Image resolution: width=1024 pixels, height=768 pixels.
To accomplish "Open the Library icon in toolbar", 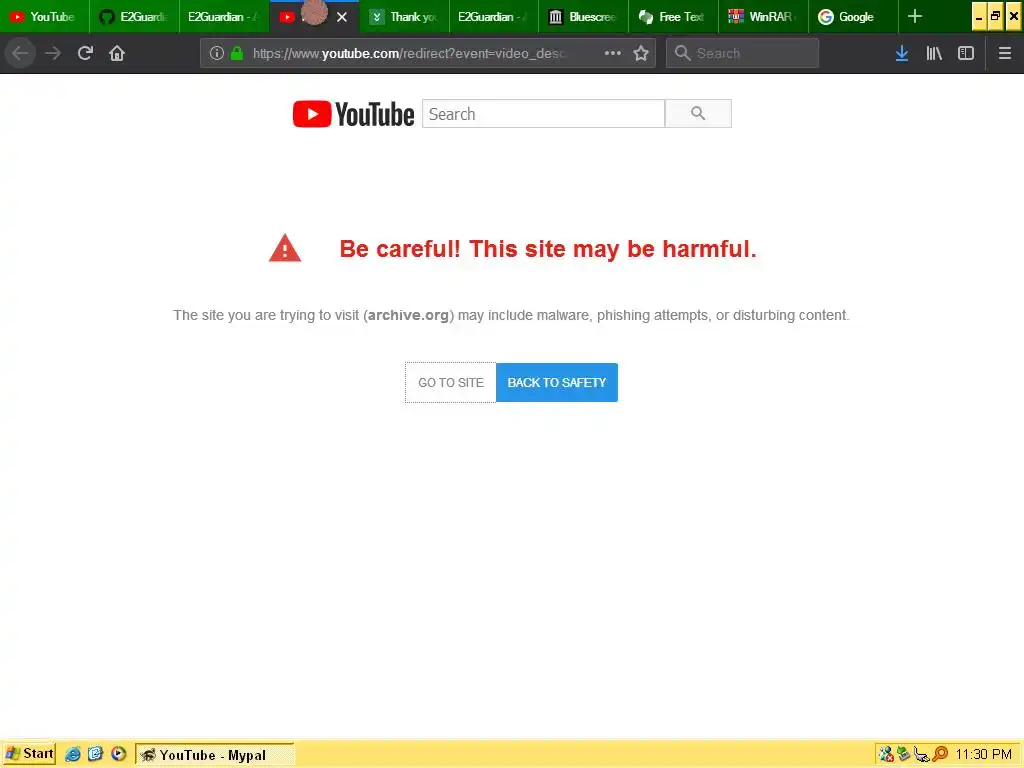I will (934, 53).
